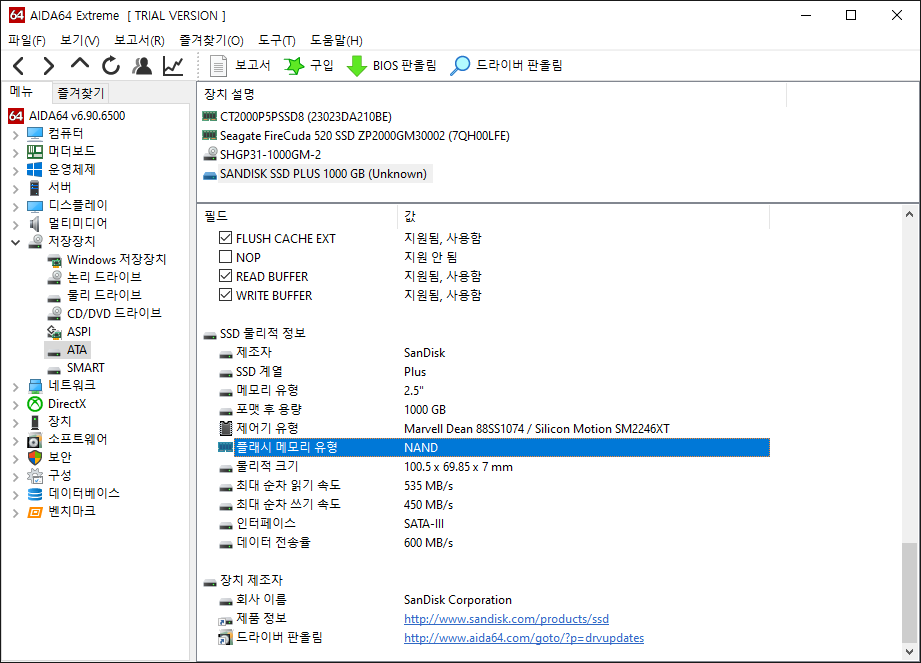Toggle the FLUSH CACHE EXT checkbox
Image resolution: width=921 pixels, height=663 pixels.
click(x=226, y=237)
